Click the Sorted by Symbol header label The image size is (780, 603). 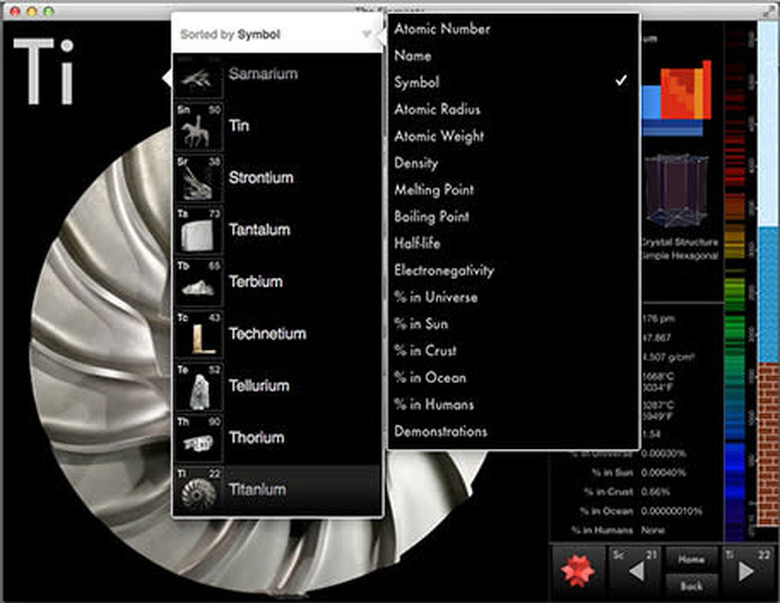point(230,34)
